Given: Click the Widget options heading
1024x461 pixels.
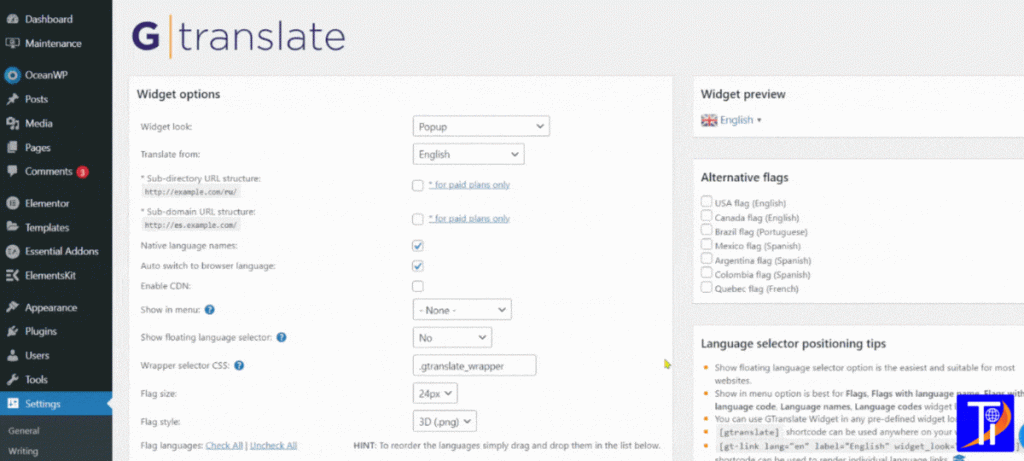Looking at the screenshot, I should (x=178, y=95).
